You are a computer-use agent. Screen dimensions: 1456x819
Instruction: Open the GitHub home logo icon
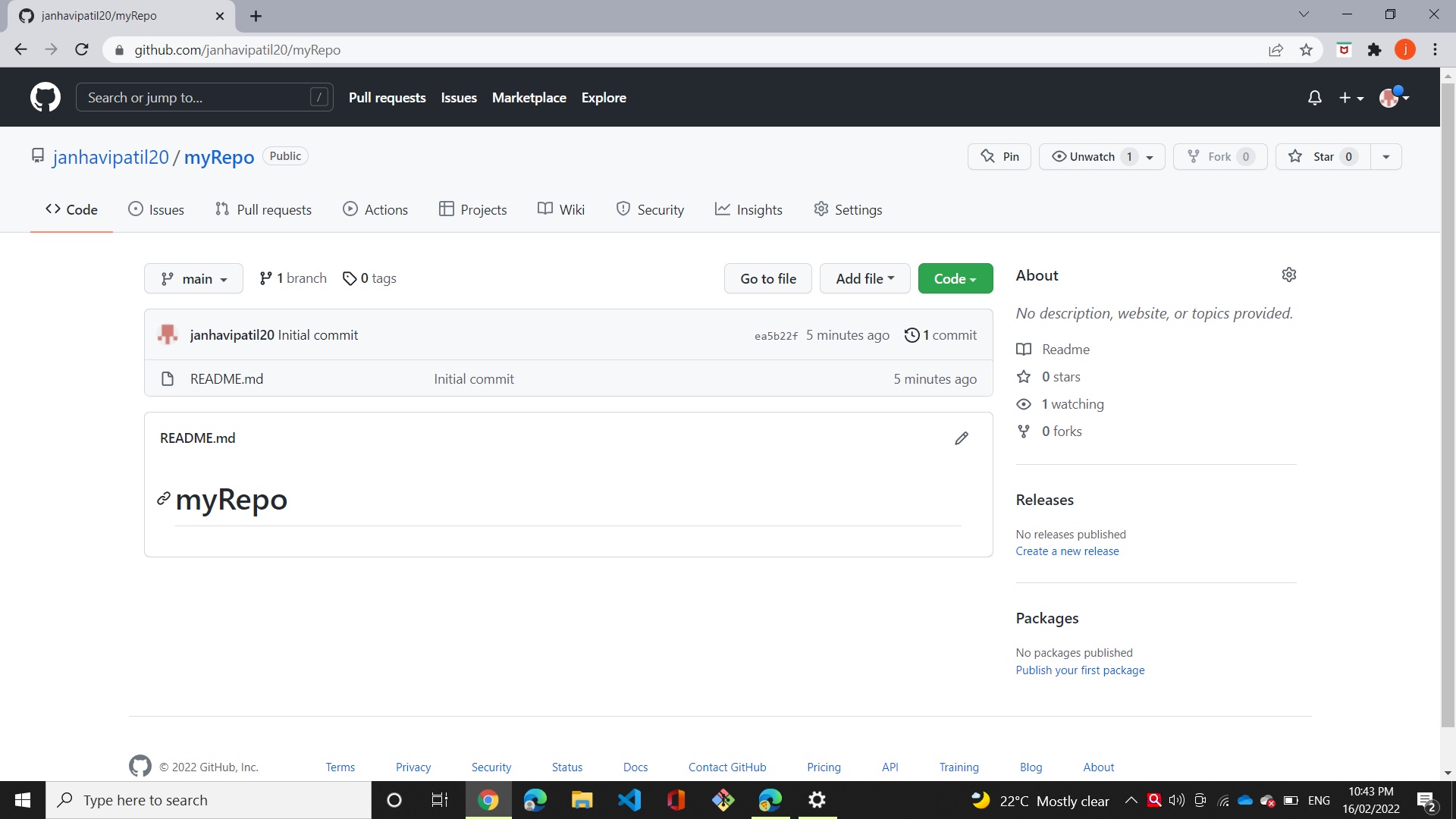pos(45,97)
